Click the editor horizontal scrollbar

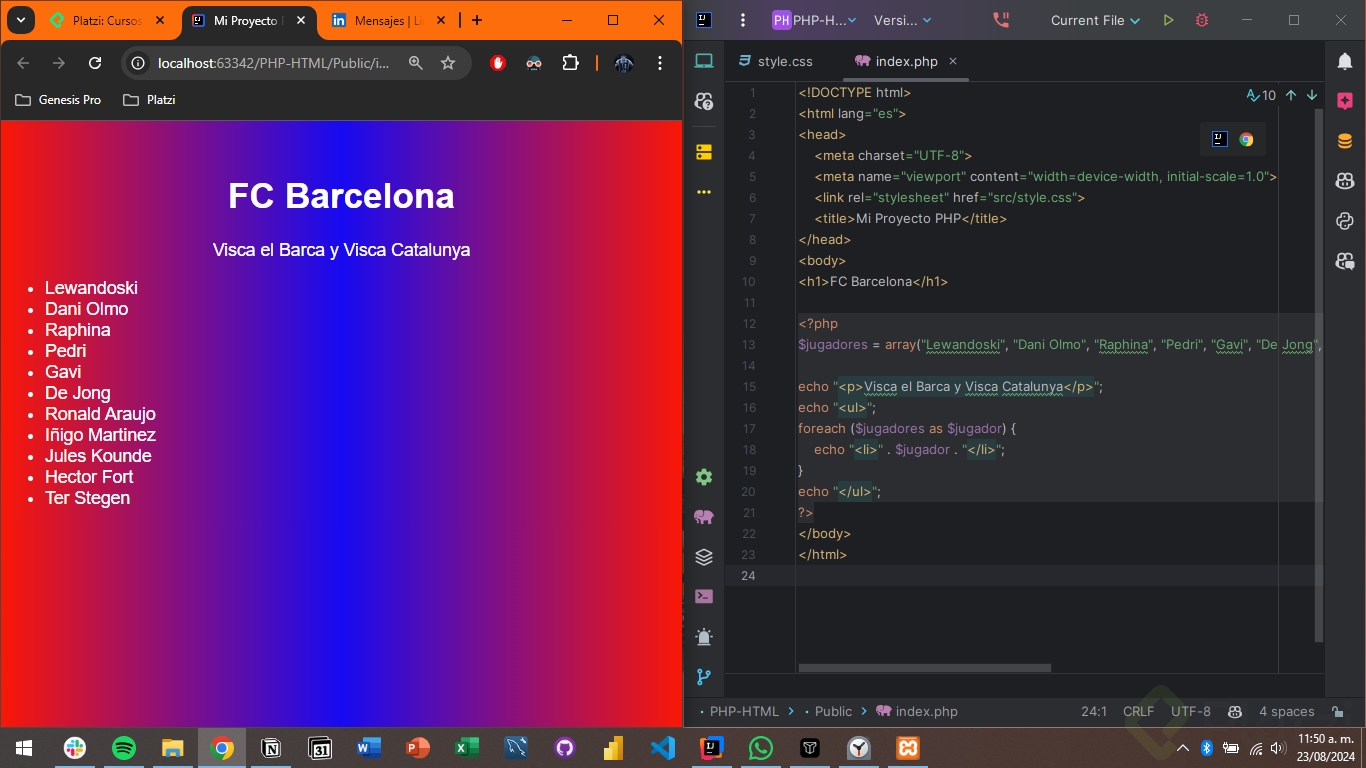click(x=924, y=668)
